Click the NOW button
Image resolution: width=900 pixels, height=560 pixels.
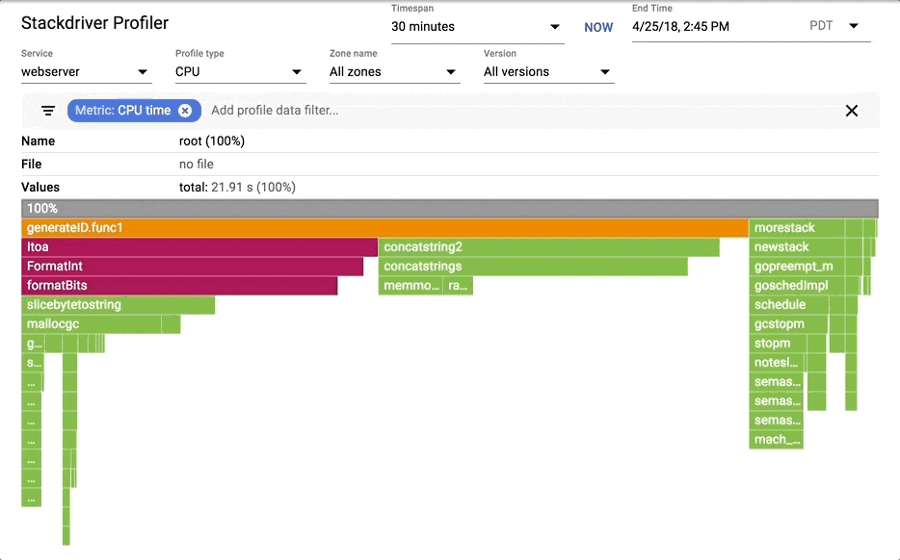tap(598, 27)
